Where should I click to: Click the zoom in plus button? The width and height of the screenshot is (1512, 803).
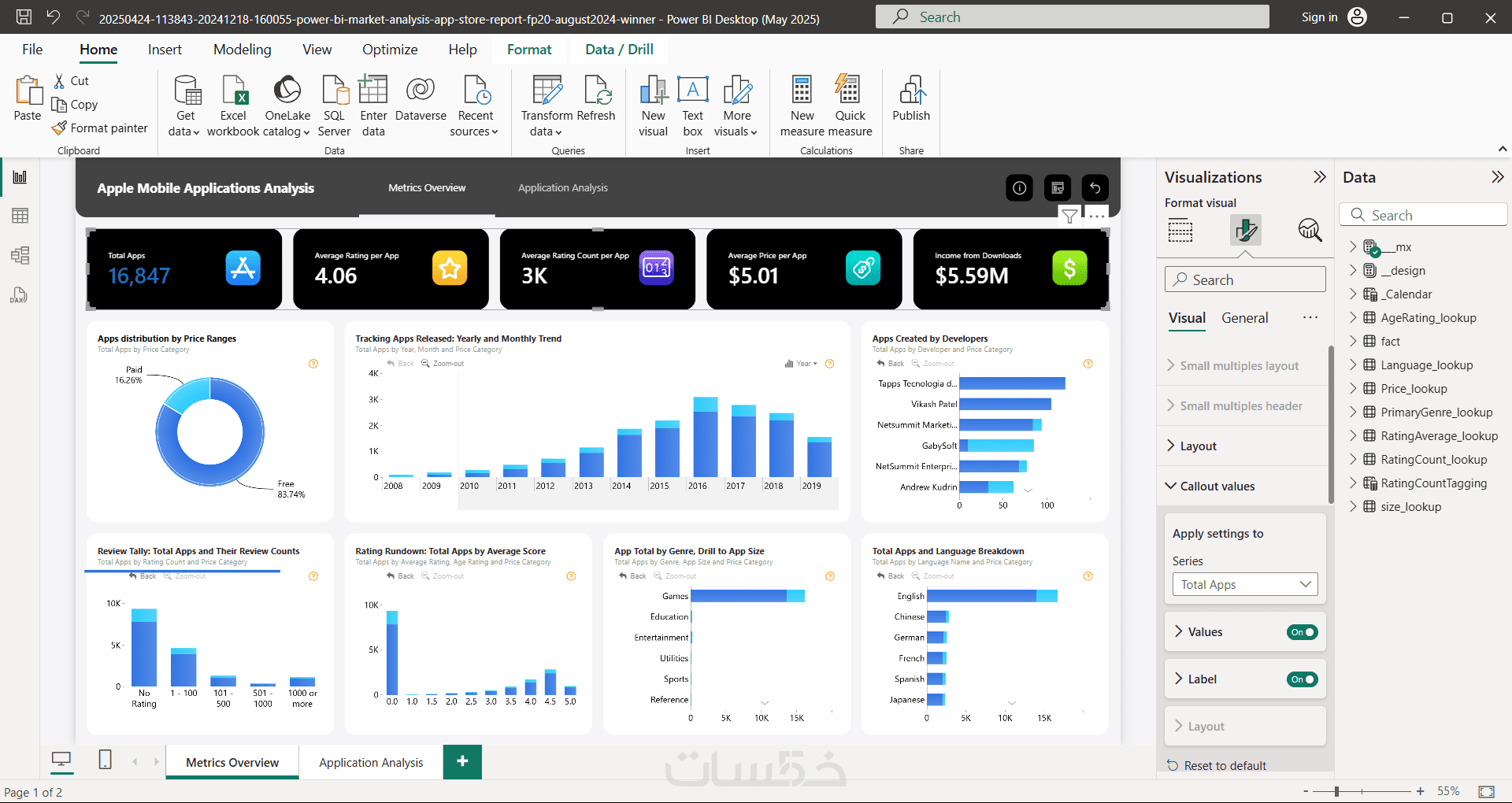[1420, 791]
